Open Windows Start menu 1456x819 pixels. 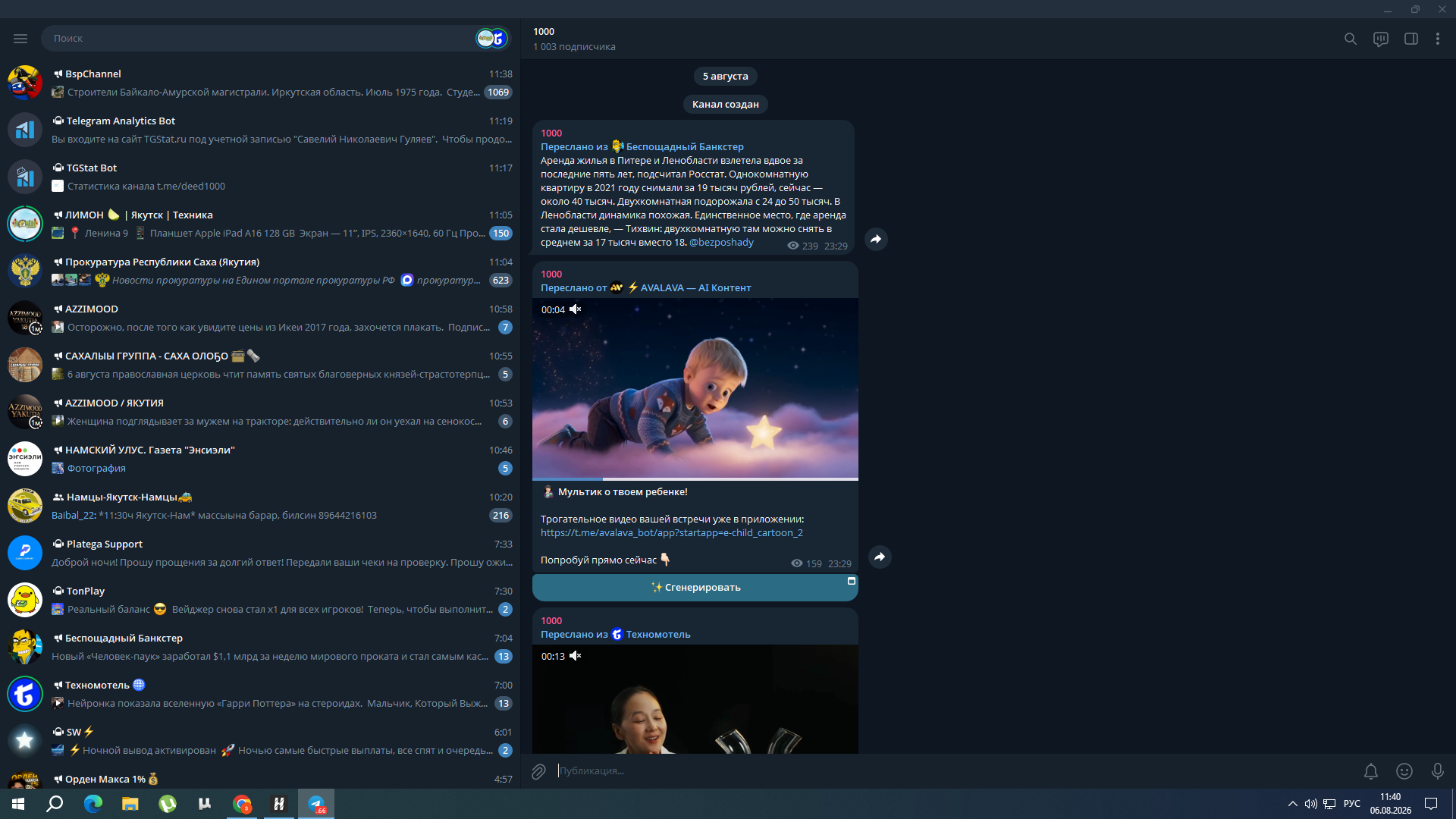[18, 804]
